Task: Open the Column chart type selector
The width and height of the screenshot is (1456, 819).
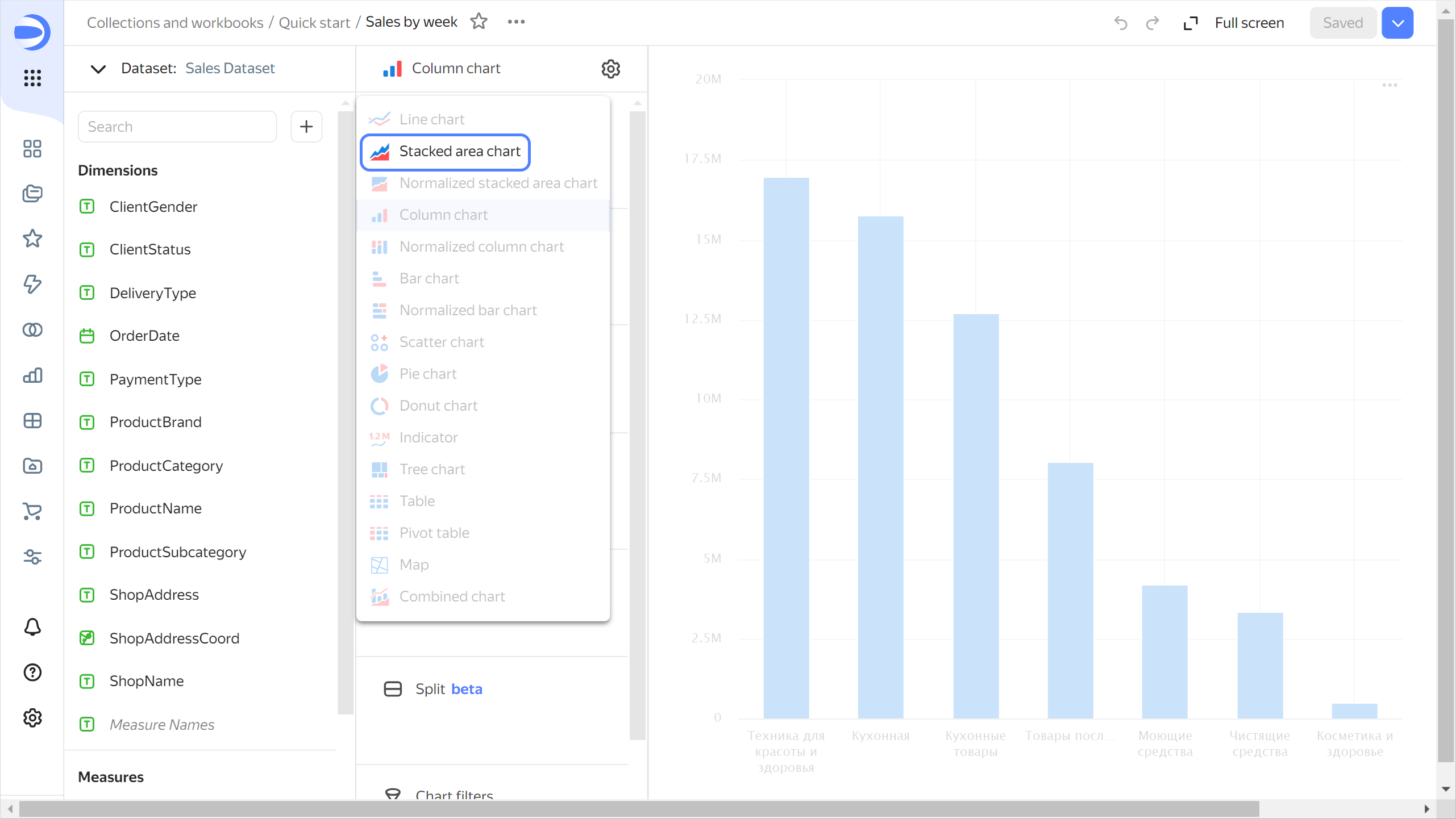Action: tap(443, 69)
